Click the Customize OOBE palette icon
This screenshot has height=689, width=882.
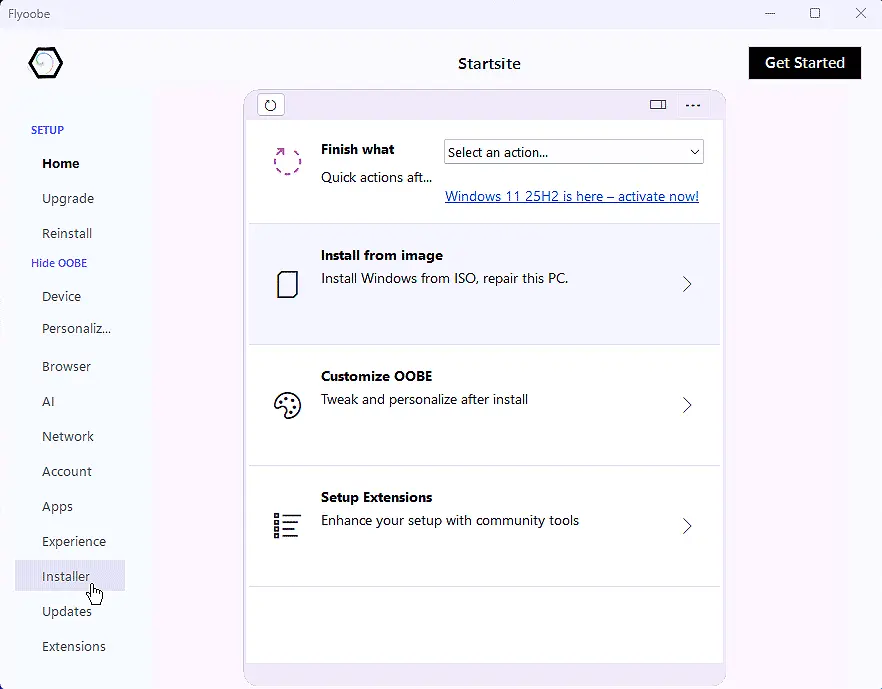(x=287, y=405)
